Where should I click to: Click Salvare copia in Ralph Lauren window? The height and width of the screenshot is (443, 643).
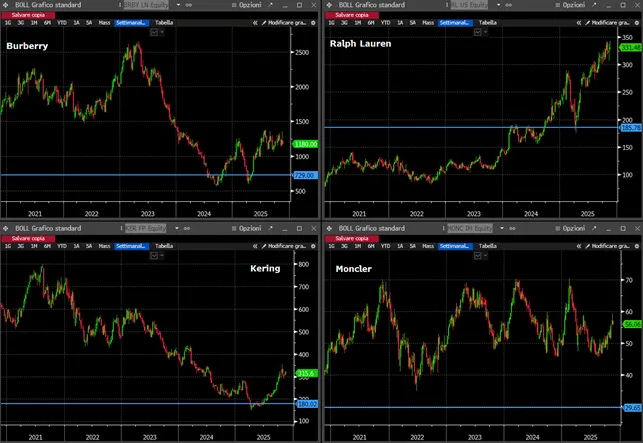(351, 15)
